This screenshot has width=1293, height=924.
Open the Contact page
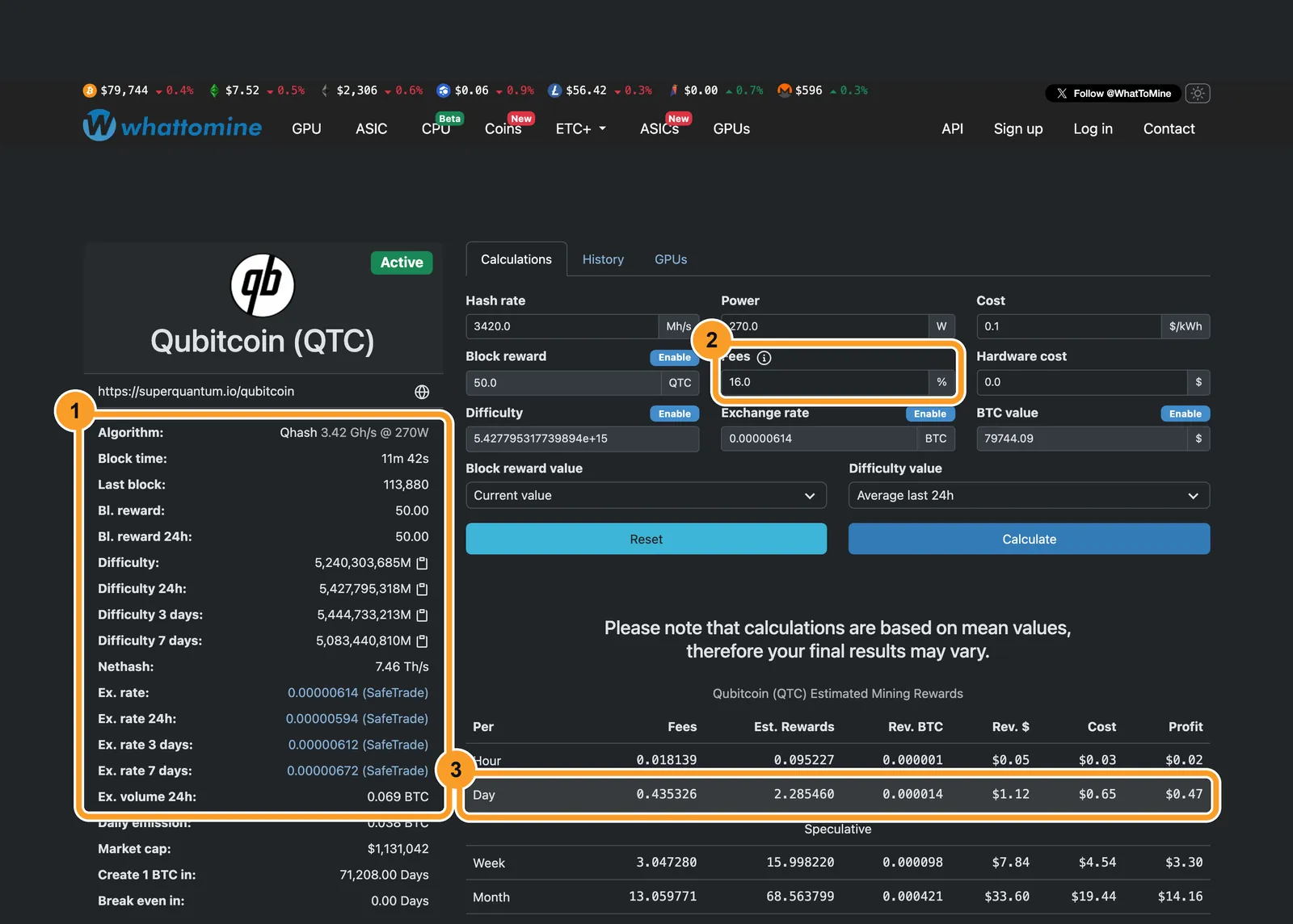(1169, 128)
